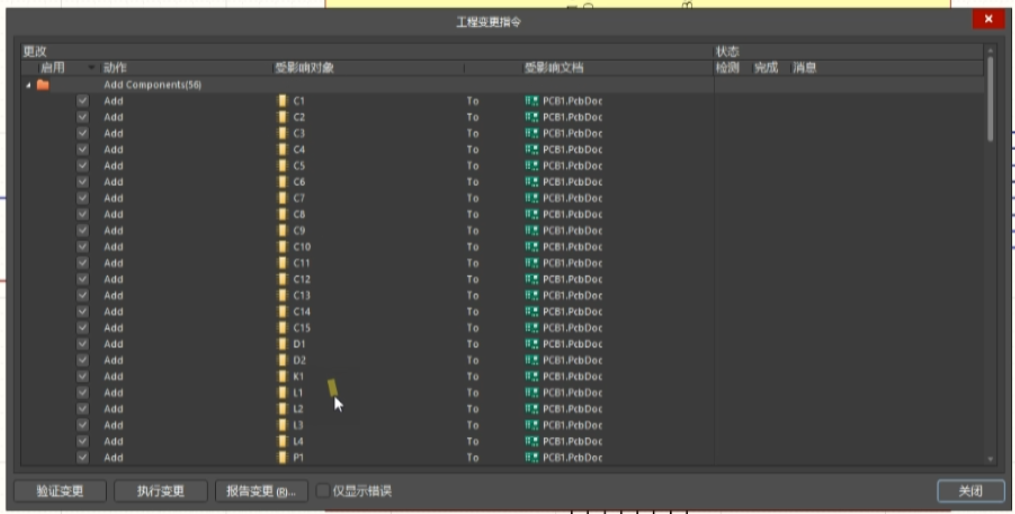Click the PCB document icon in L3 row
Screen dimensions: 1015x514
tap(532, 425)
